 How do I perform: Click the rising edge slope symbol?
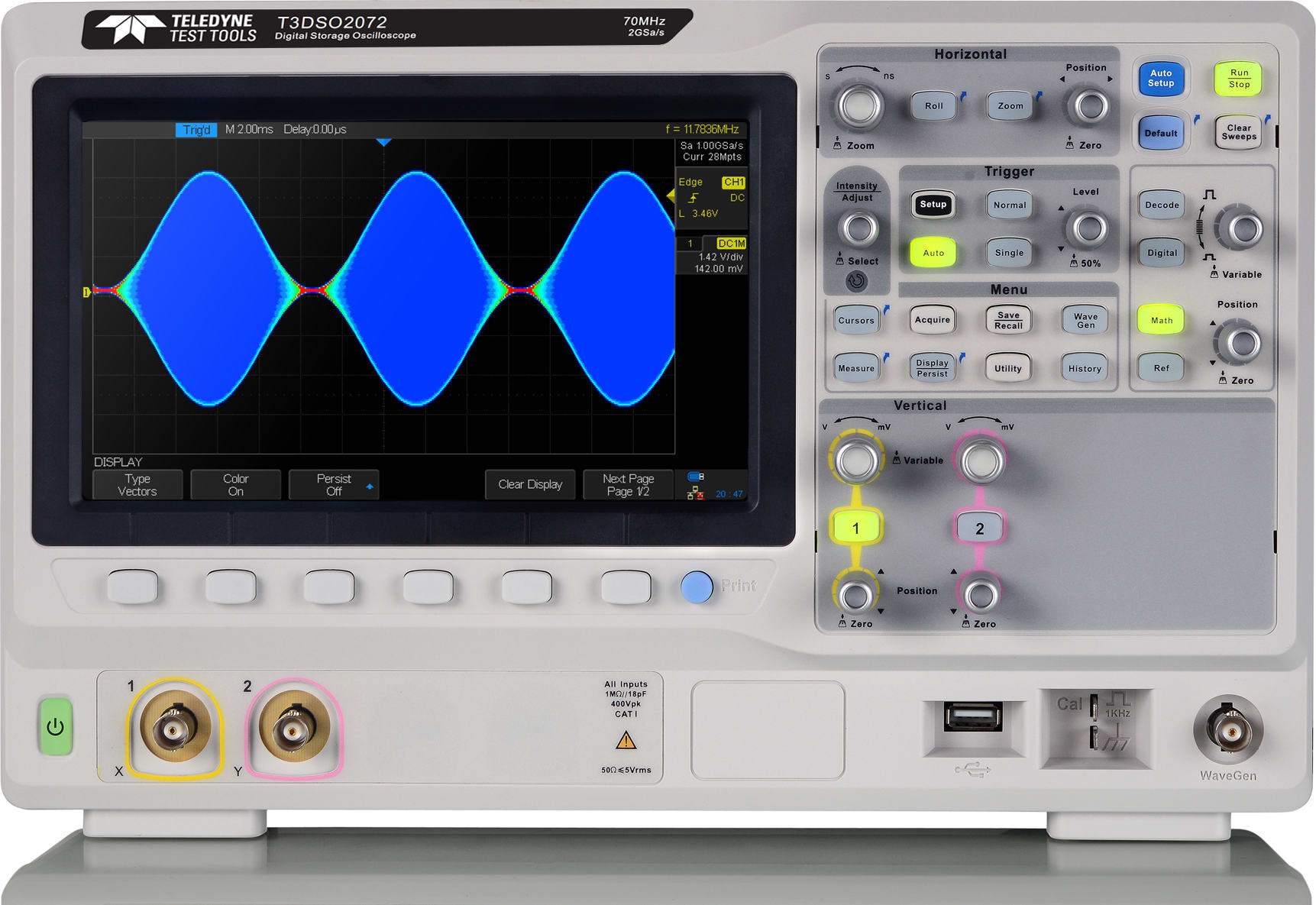click(x=694, y=198)
